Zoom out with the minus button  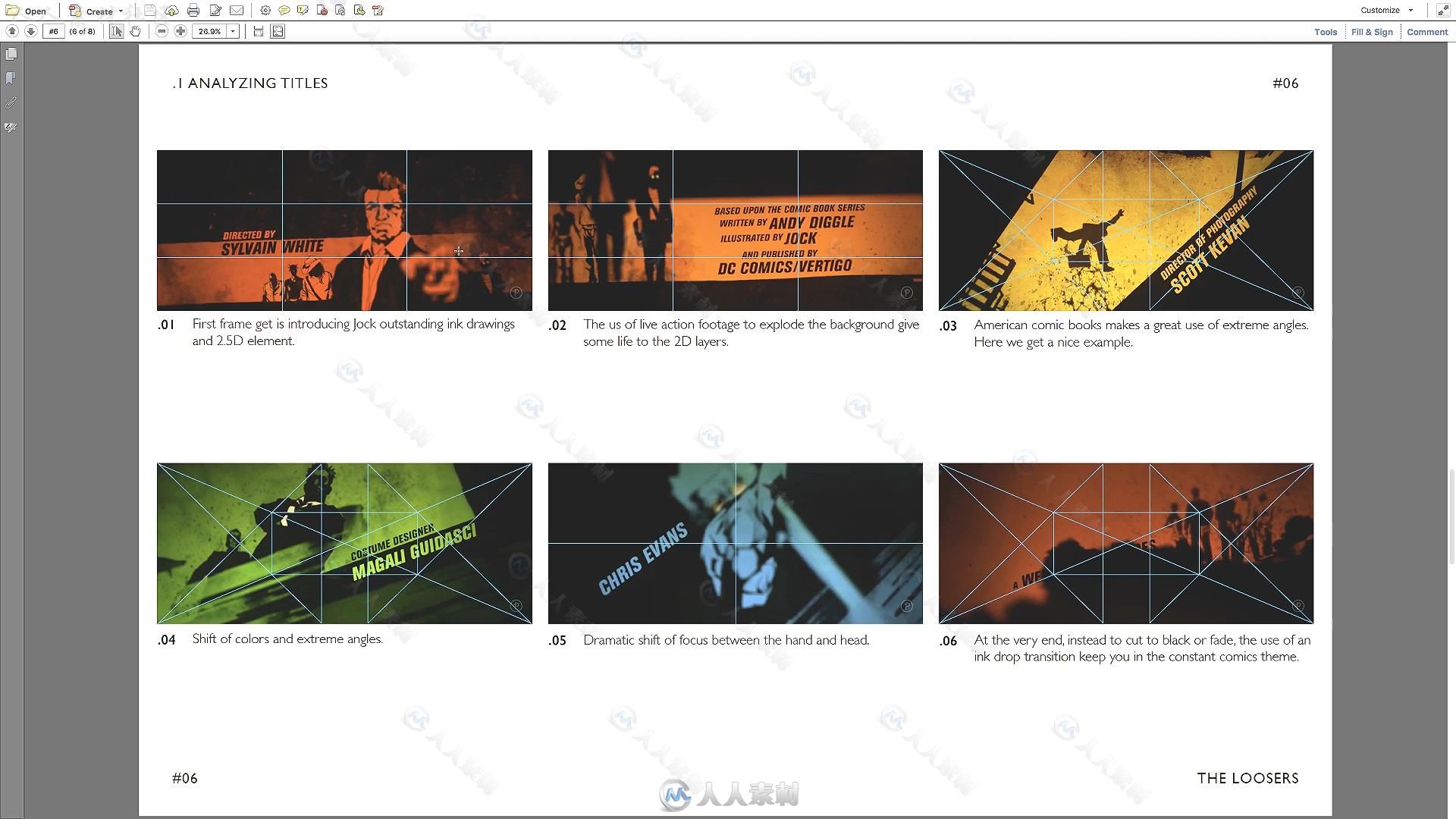point(162,31)
